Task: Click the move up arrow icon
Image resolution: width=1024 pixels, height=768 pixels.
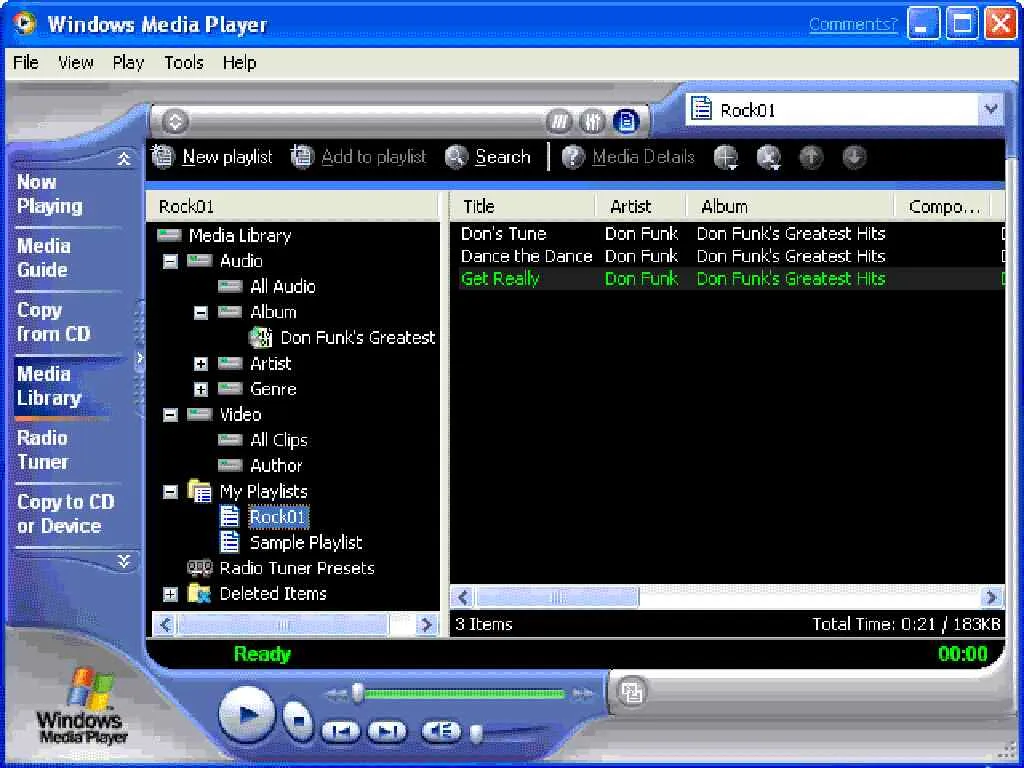Action: (x=811, y=157)
